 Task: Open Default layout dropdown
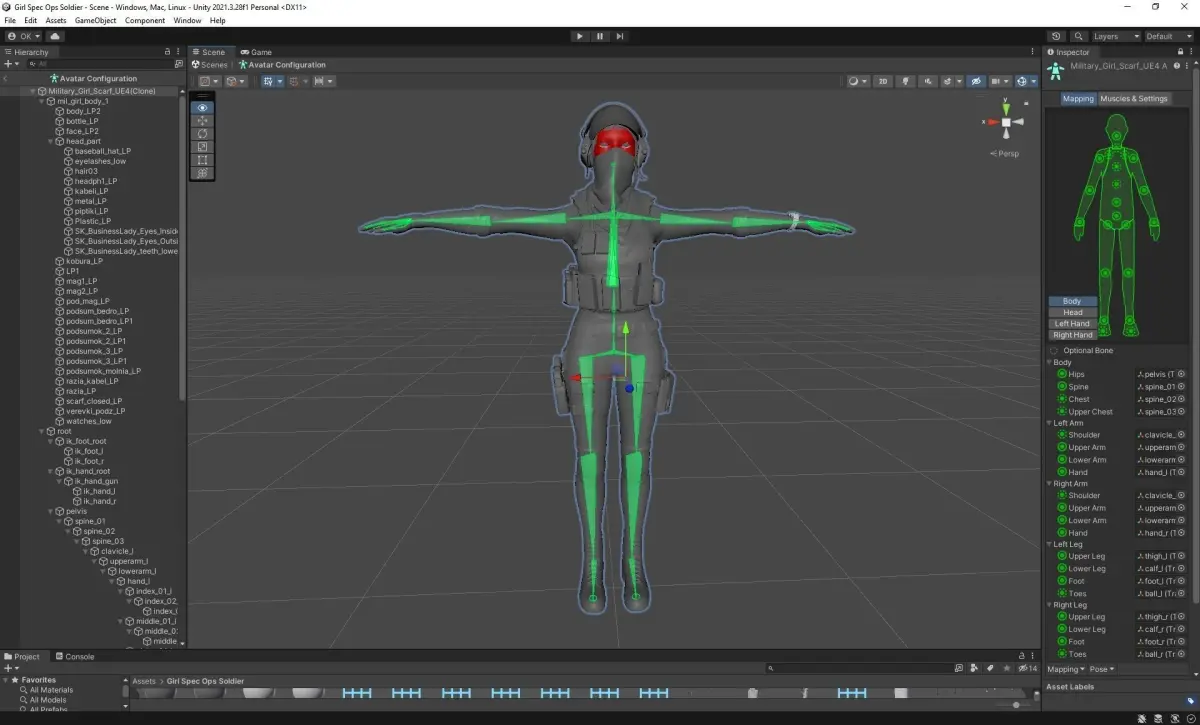(x=1169, y=36)
